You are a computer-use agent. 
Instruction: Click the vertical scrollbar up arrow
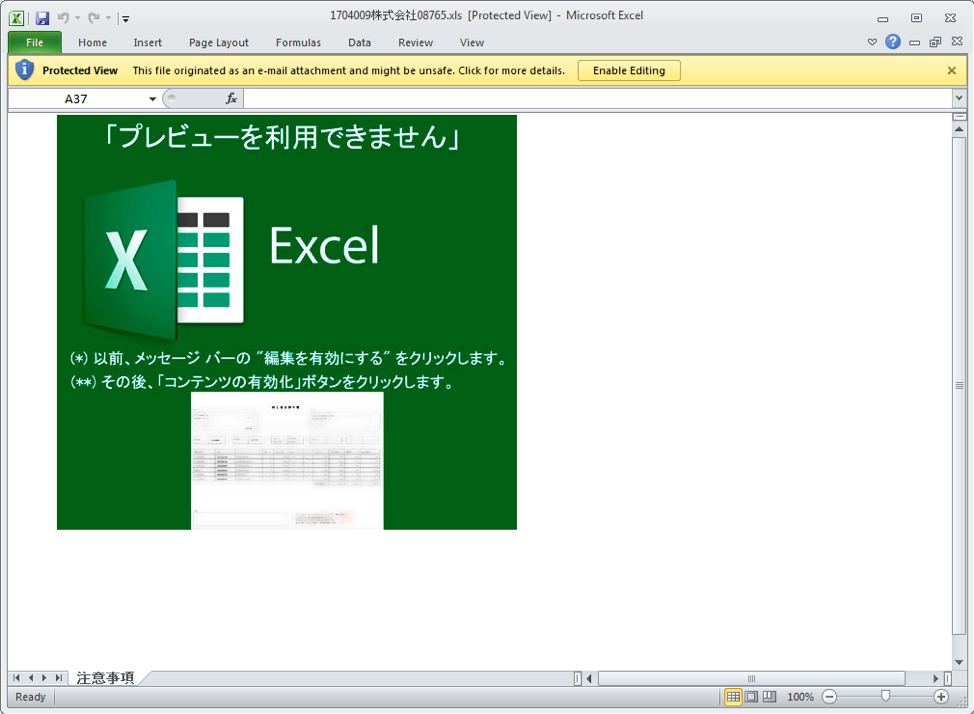click(959, 129)
